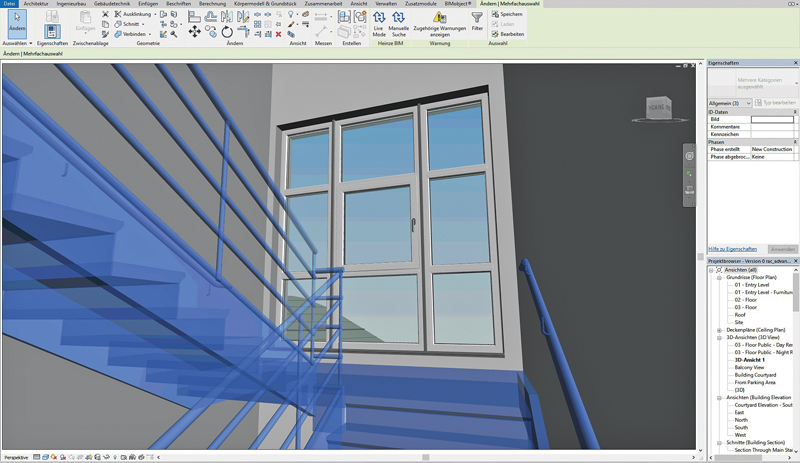Activate Live Mode in Heinze BIM
The width and height of the screenshot is (800, 463).
[x=379, y=23]
